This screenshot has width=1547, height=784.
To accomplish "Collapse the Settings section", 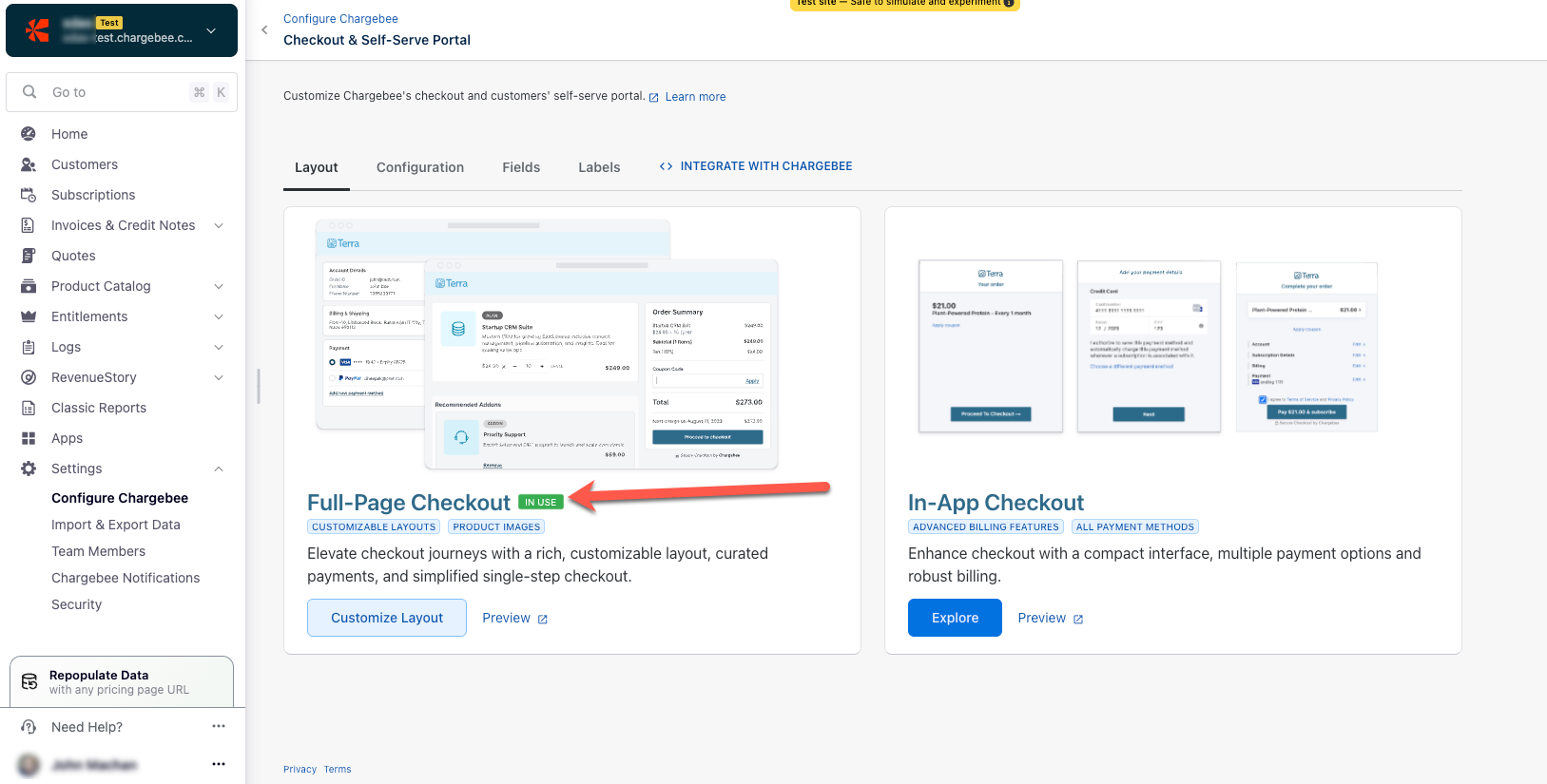I will click(x=219, y=468).
